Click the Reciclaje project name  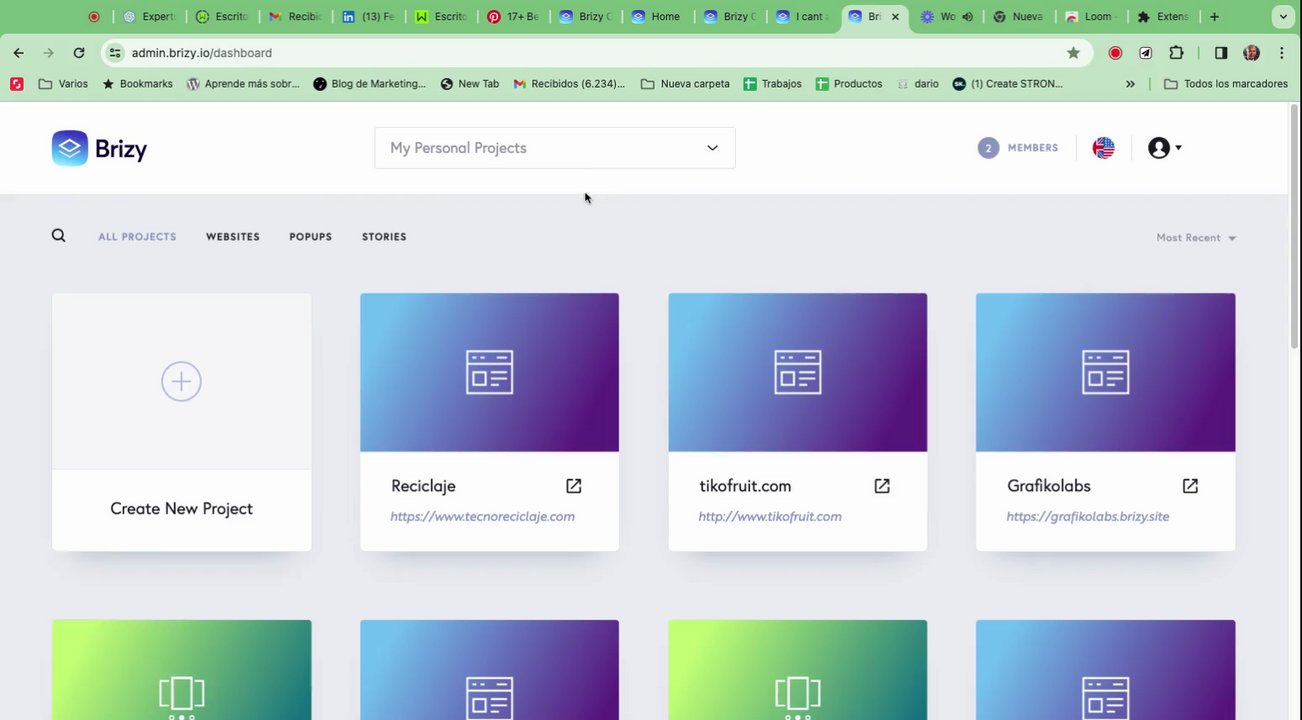click(423, 486)
